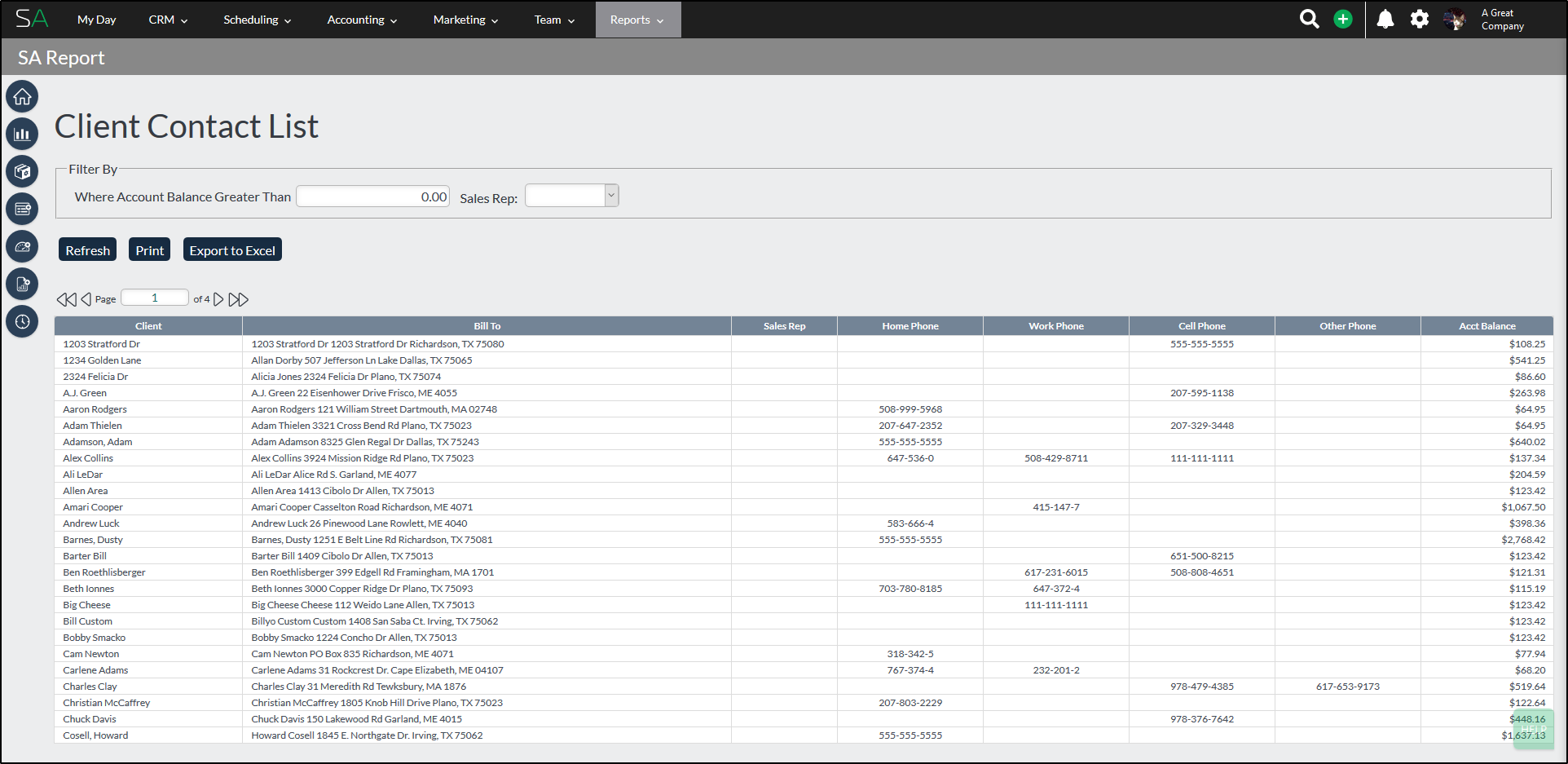1568x764 pixels.
Task: Click the Christian McCaffrey client cell
Action: (x=148, y=703)
